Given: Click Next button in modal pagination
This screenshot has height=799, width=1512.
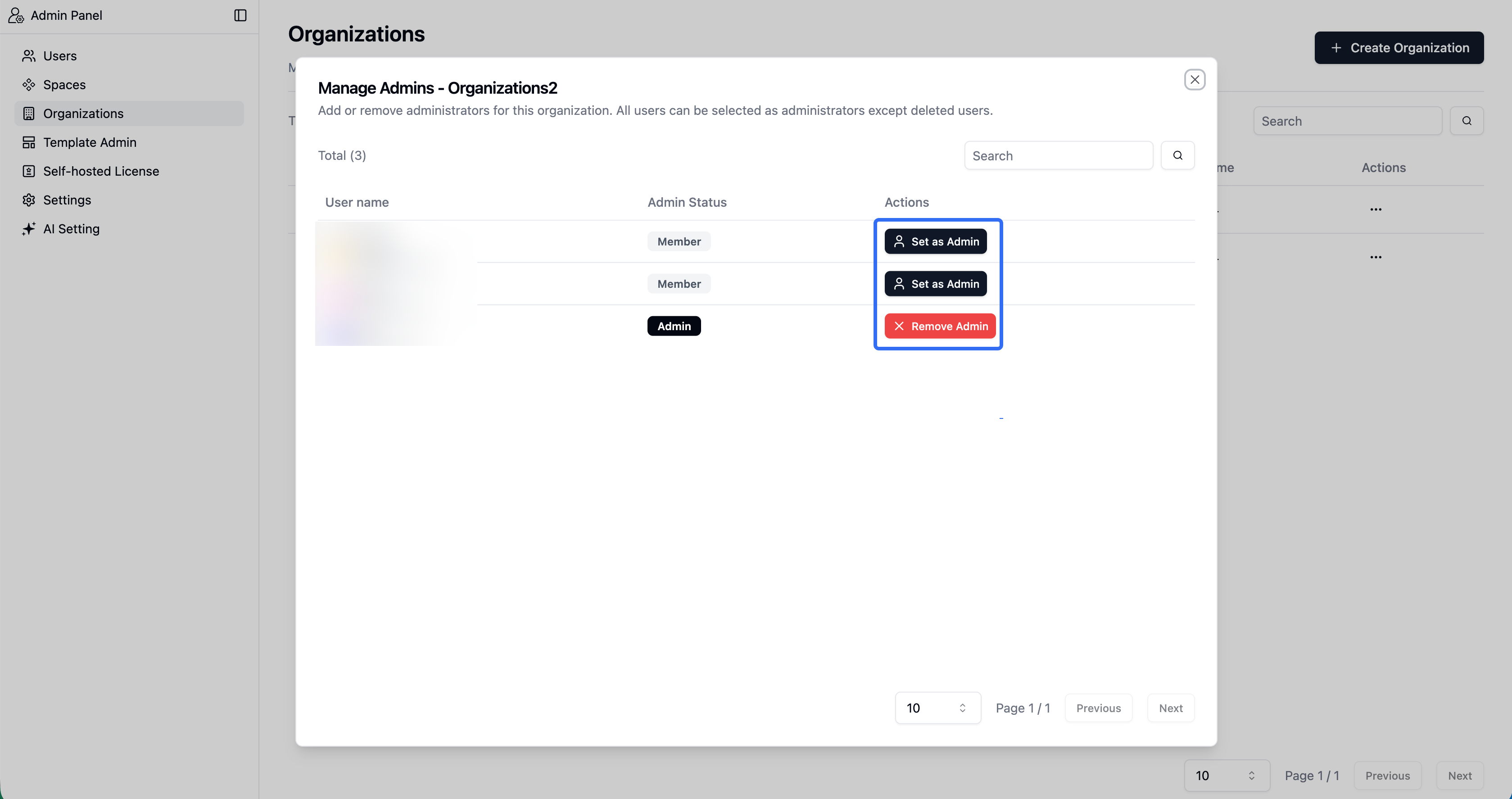Looking at the screenshot, I should coord(1170,708).
